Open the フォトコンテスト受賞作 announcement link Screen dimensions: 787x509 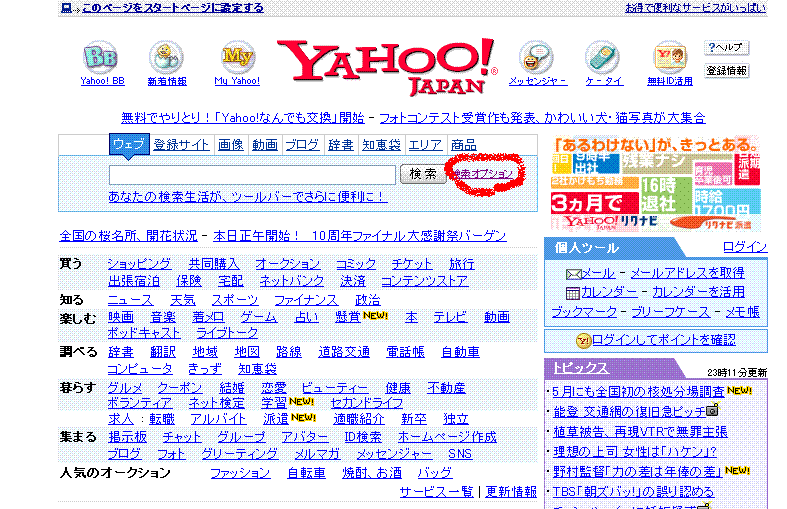(542, 118)
